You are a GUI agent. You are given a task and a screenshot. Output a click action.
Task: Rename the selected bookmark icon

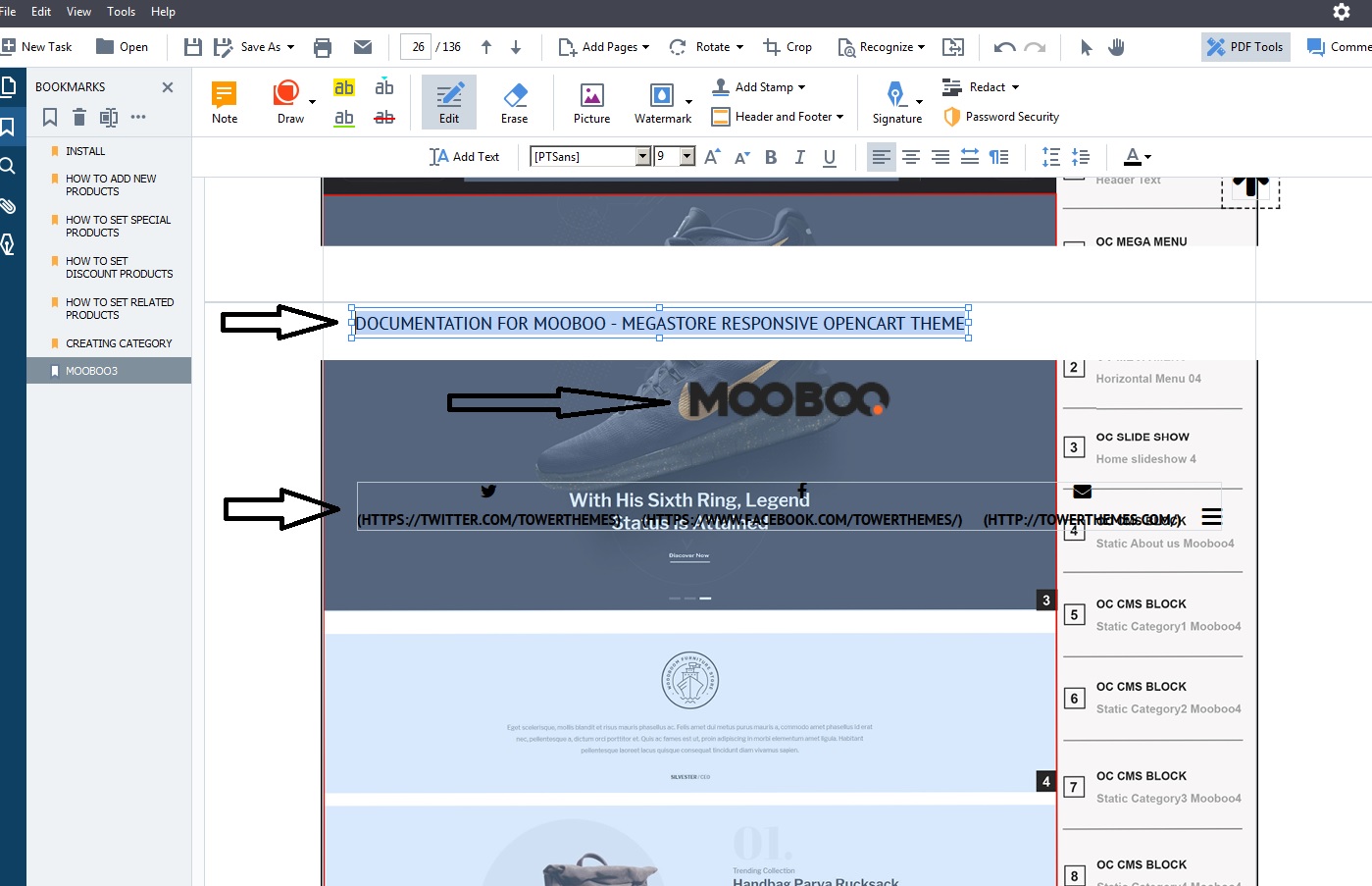coord(109,118)
